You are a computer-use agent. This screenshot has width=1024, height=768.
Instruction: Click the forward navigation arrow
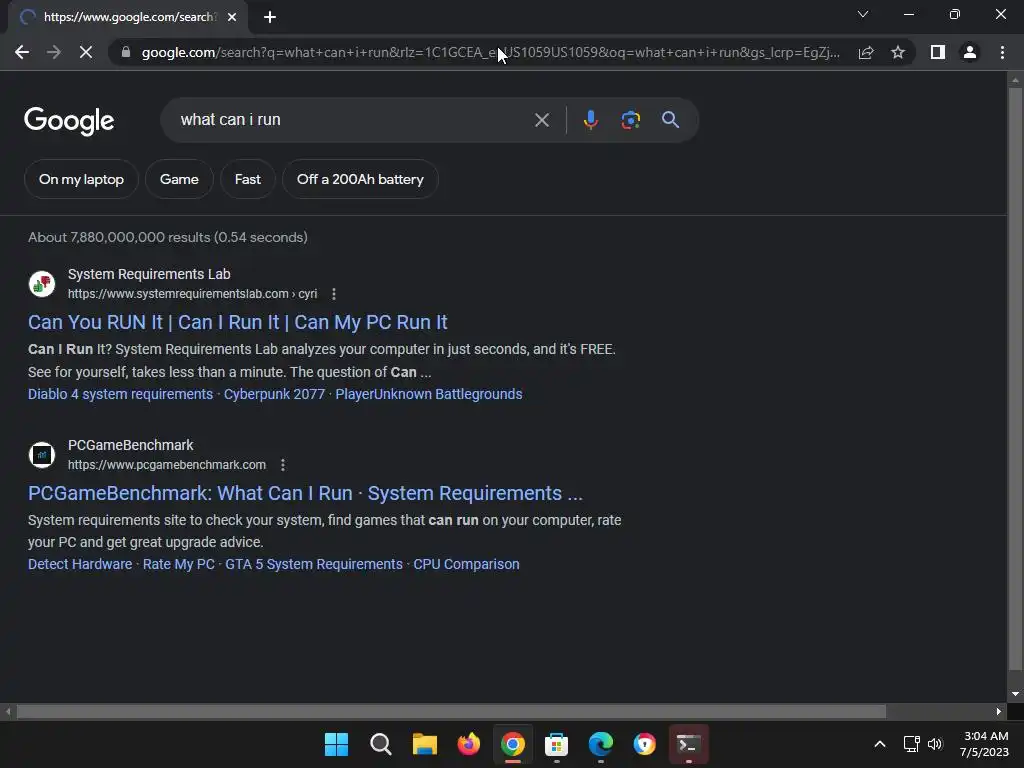(54, 52)
